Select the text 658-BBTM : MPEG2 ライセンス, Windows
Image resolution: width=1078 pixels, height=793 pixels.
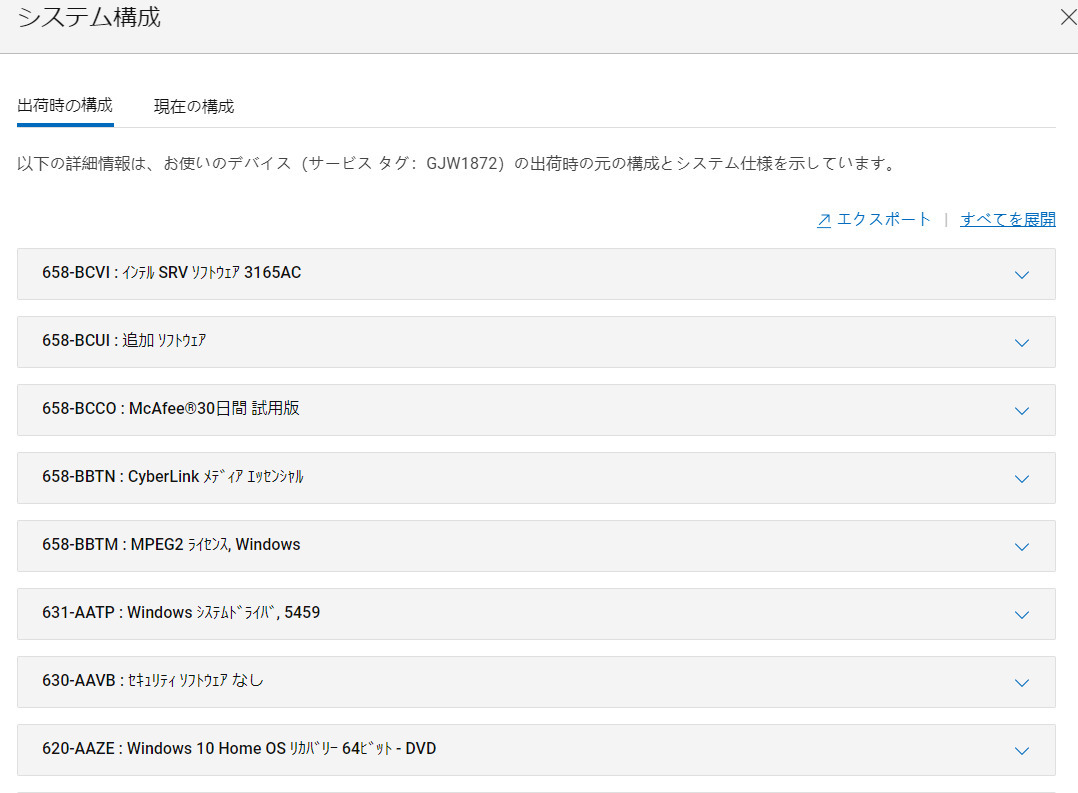click(x=171, y=545)
